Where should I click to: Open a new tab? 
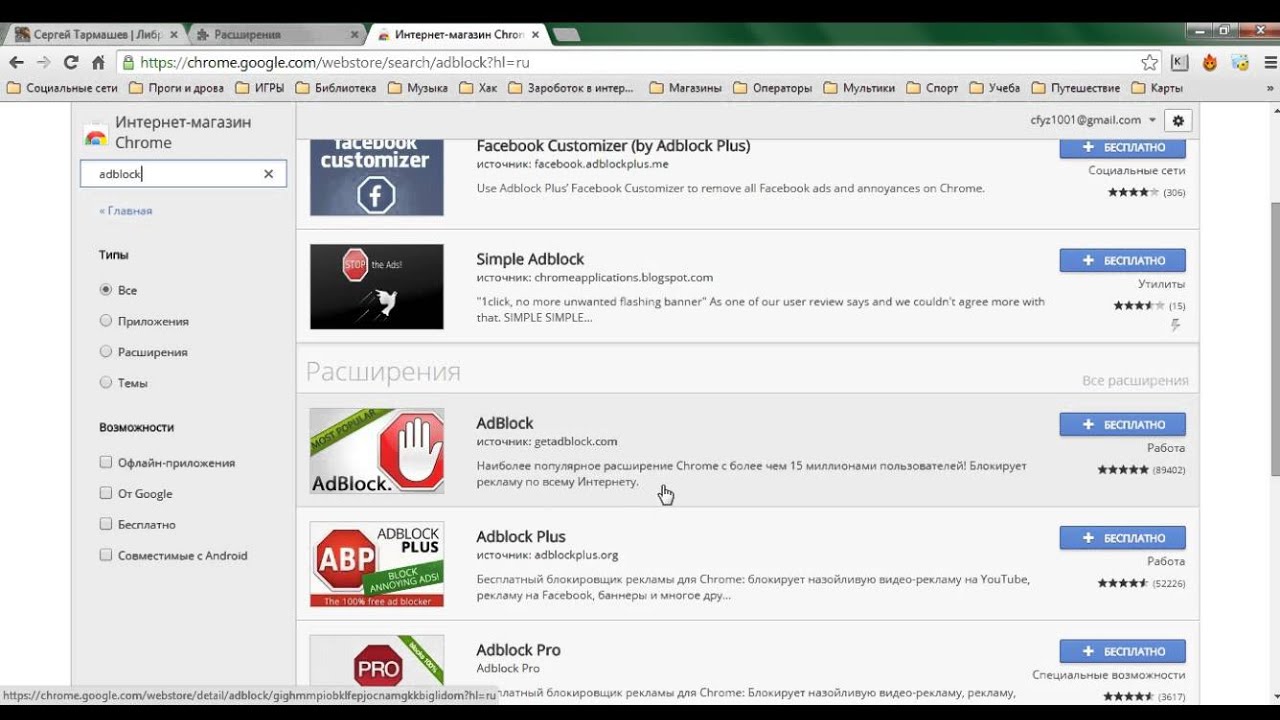(x=566, y=35)
